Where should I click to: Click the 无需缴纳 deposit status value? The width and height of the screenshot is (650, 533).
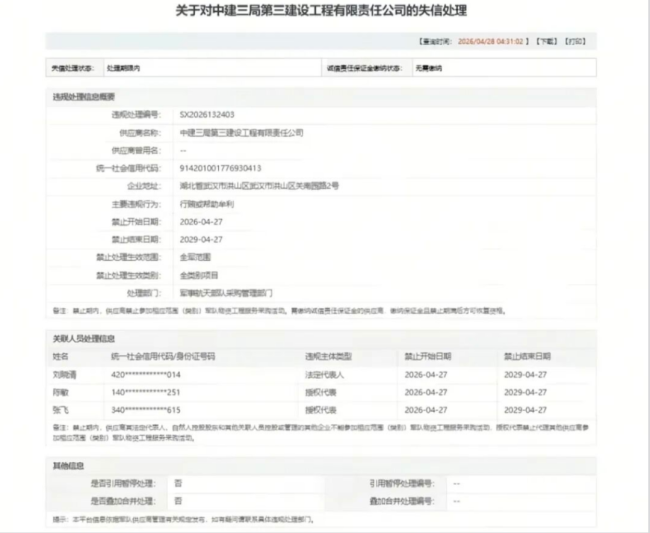(429, 68)
